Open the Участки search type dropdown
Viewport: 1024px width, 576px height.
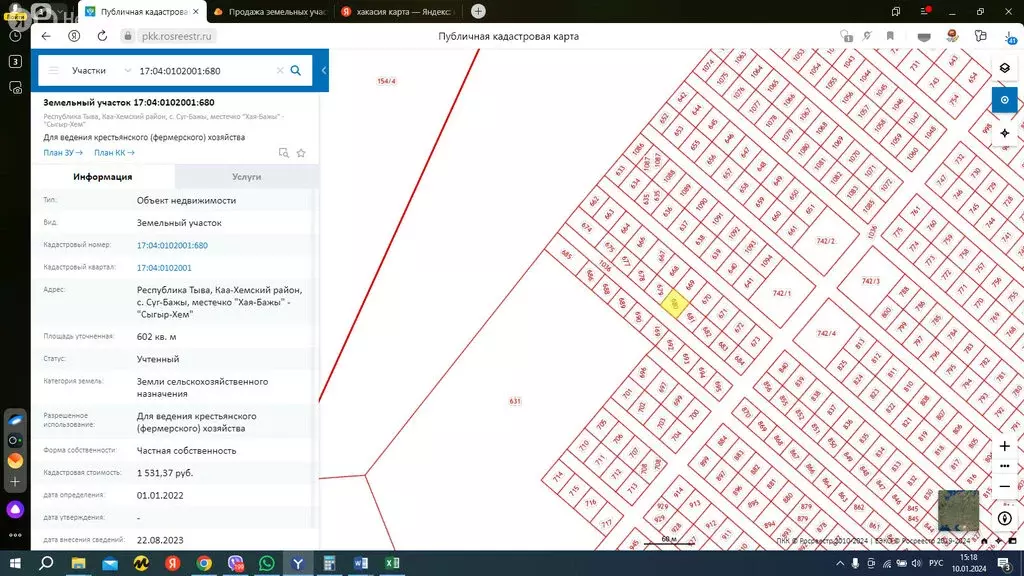(x=101, y=71)
